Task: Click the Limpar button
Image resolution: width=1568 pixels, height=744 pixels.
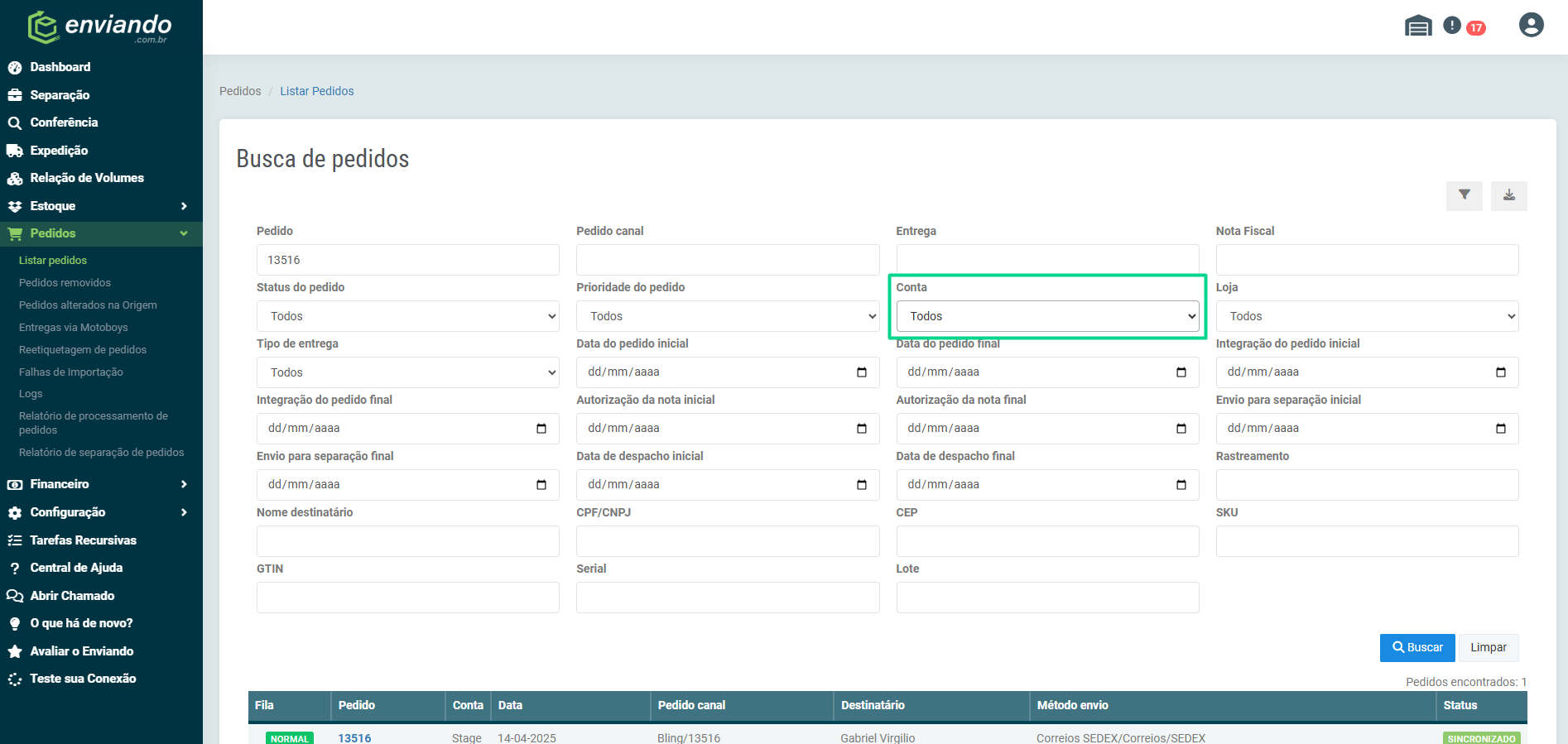Action: tap(1489, 648)
